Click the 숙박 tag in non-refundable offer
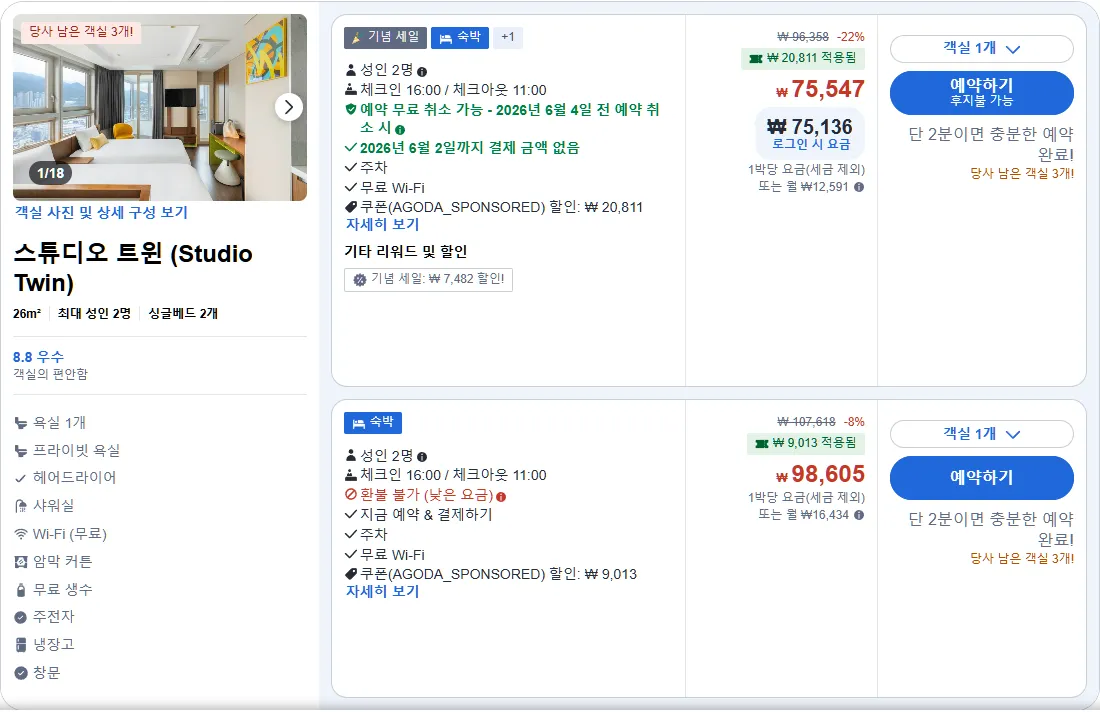The height and width of the screenshot is (712, 1100). tap(373, 422)
